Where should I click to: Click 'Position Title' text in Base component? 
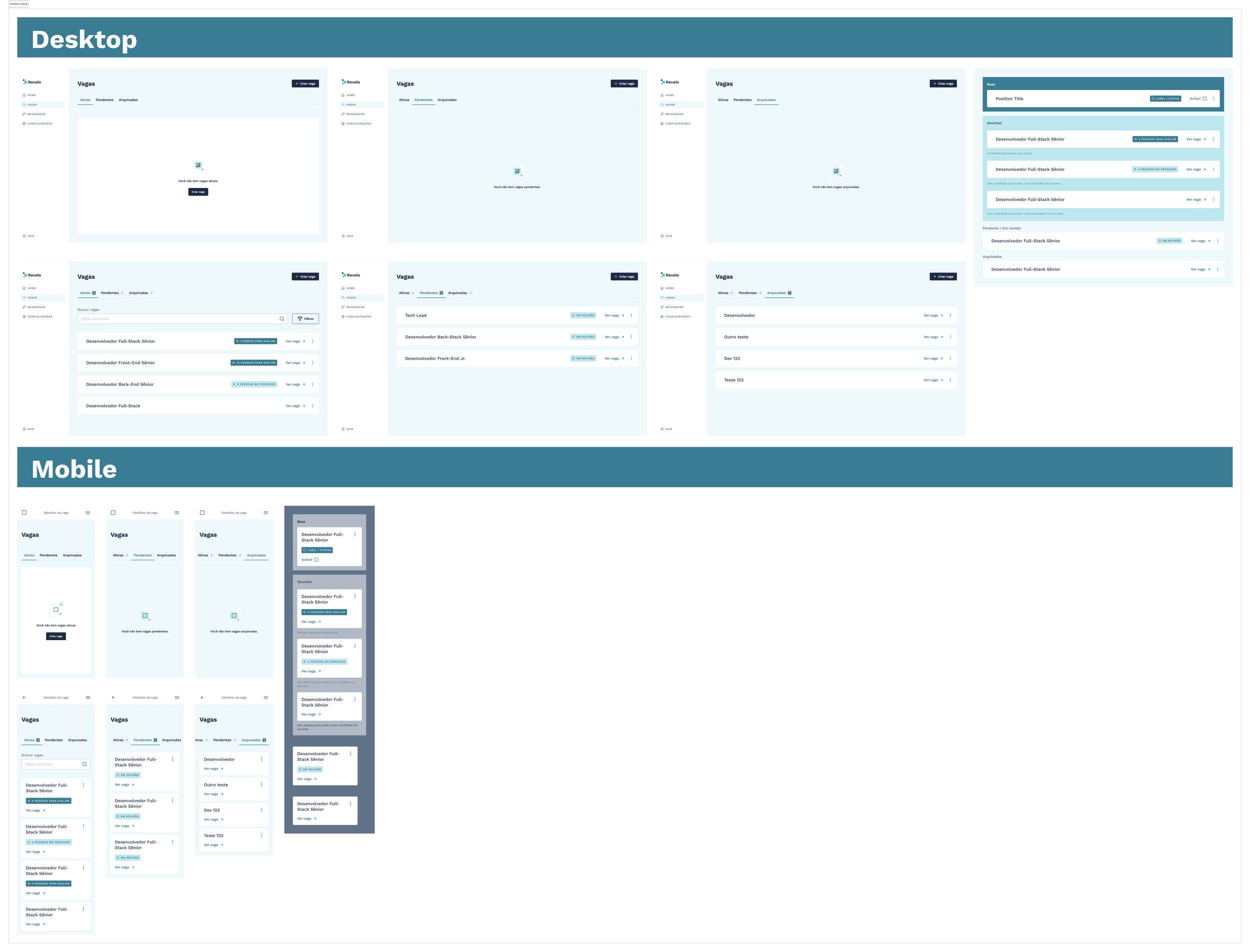tap(1009, 98)
